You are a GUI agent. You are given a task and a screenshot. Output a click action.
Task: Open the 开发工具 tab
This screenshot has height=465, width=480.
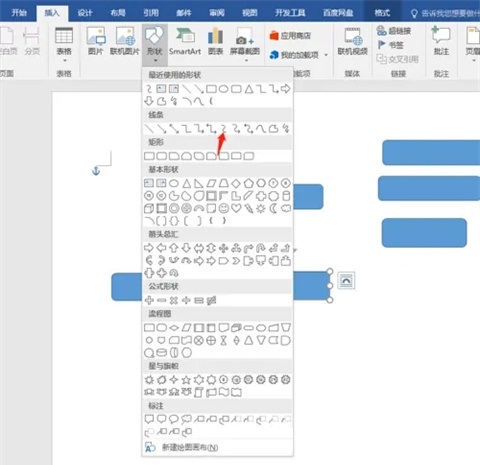point(290,13)
